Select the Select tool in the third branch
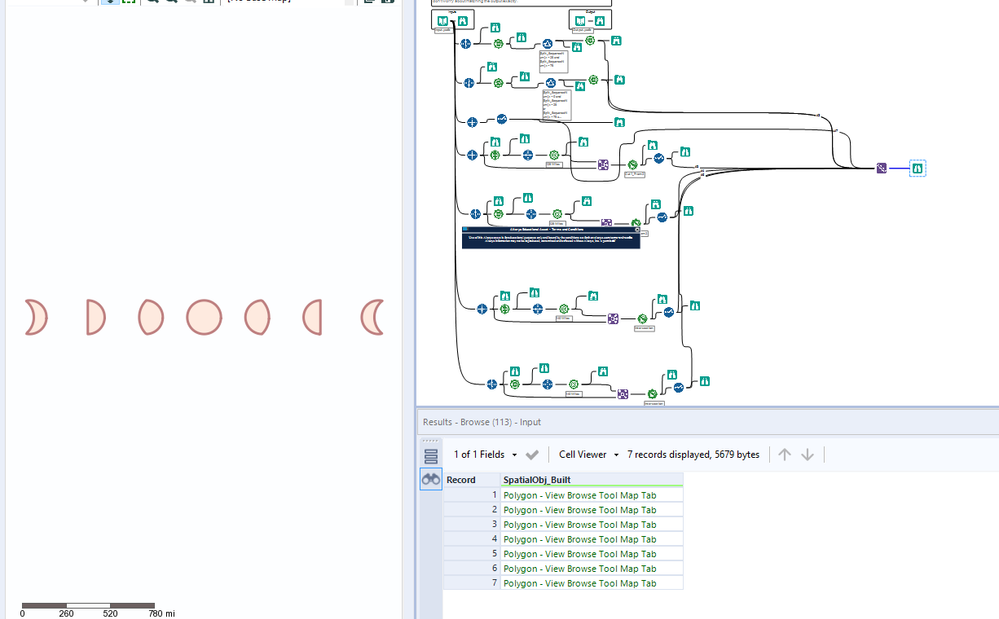Screen dimensions: 999x619 click(501, 119)
